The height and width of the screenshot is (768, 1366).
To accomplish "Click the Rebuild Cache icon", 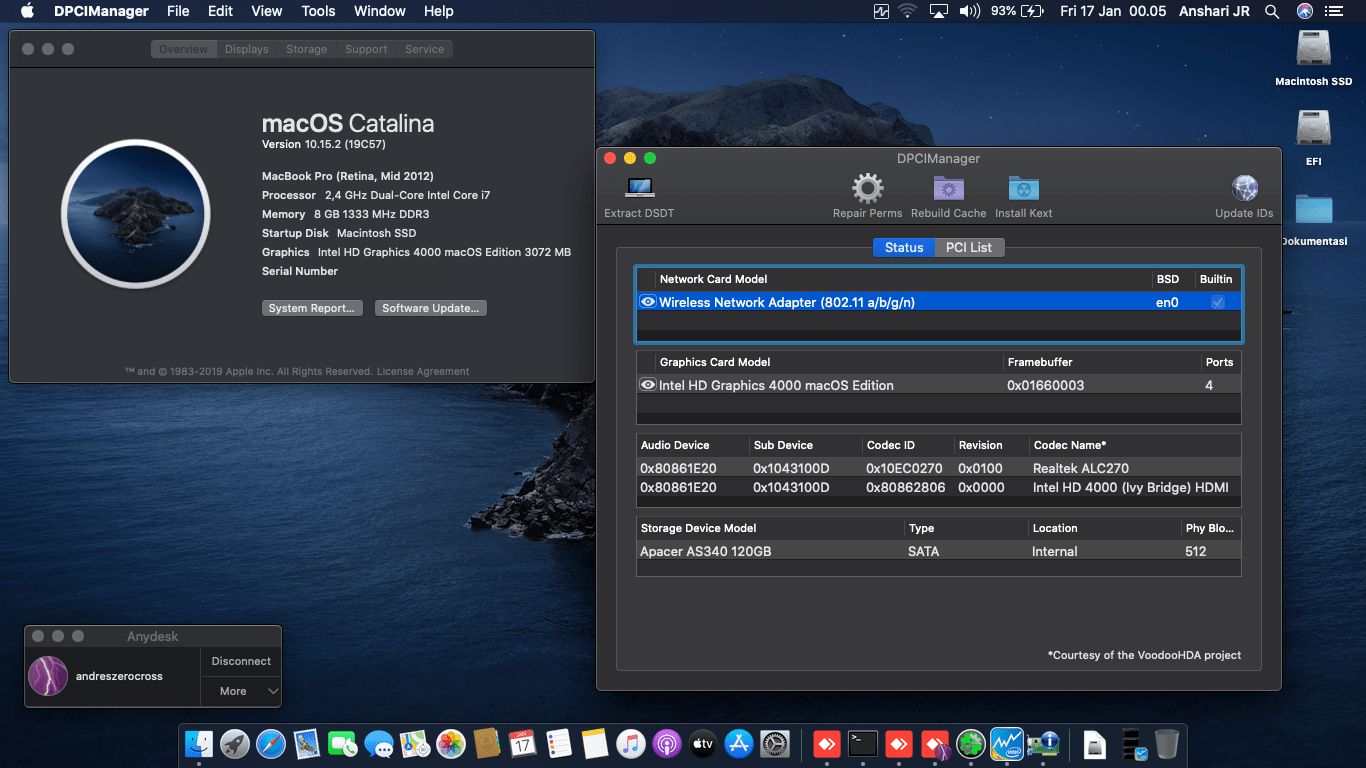I will point(948,189).
